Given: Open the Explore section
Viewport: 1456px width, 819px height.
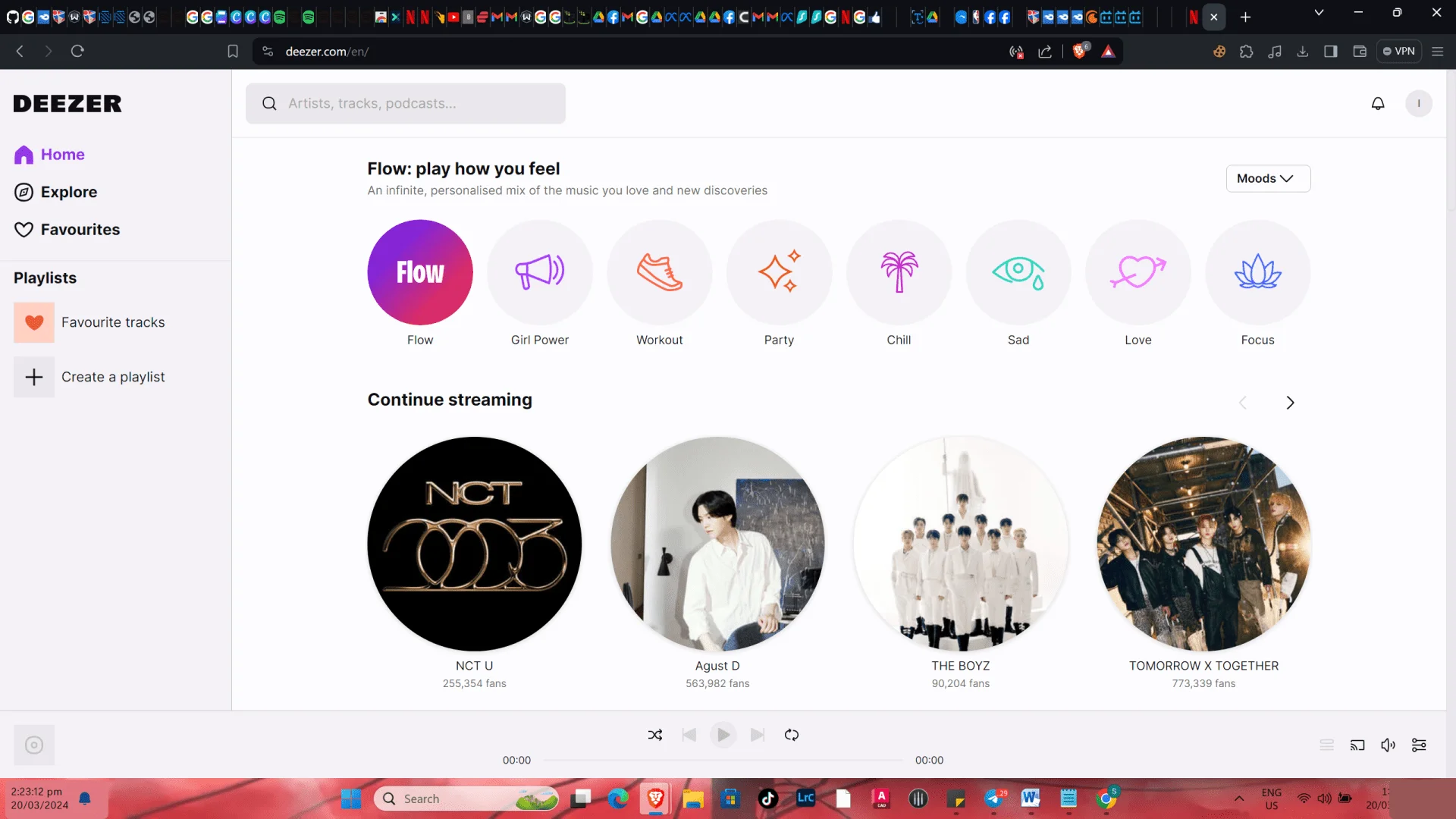Looking at the screenshot, I should click(55, 192).
